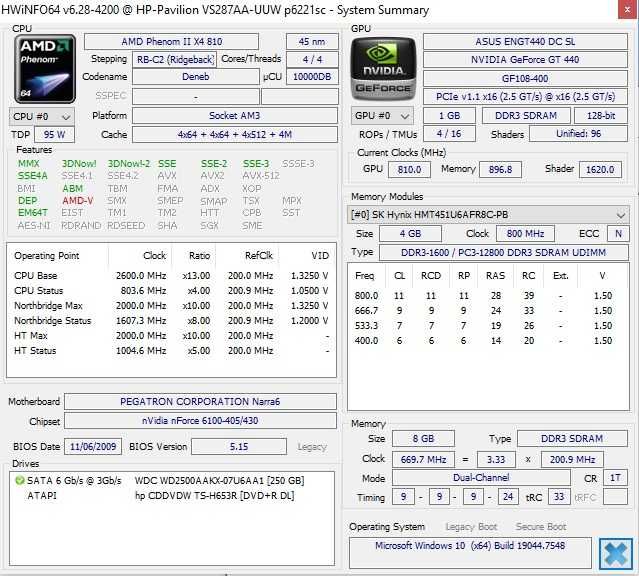Image resolution: width=639 pixels, height=576 pixels.
Task: Click the ABM feature flag
Action: point(73,188)
